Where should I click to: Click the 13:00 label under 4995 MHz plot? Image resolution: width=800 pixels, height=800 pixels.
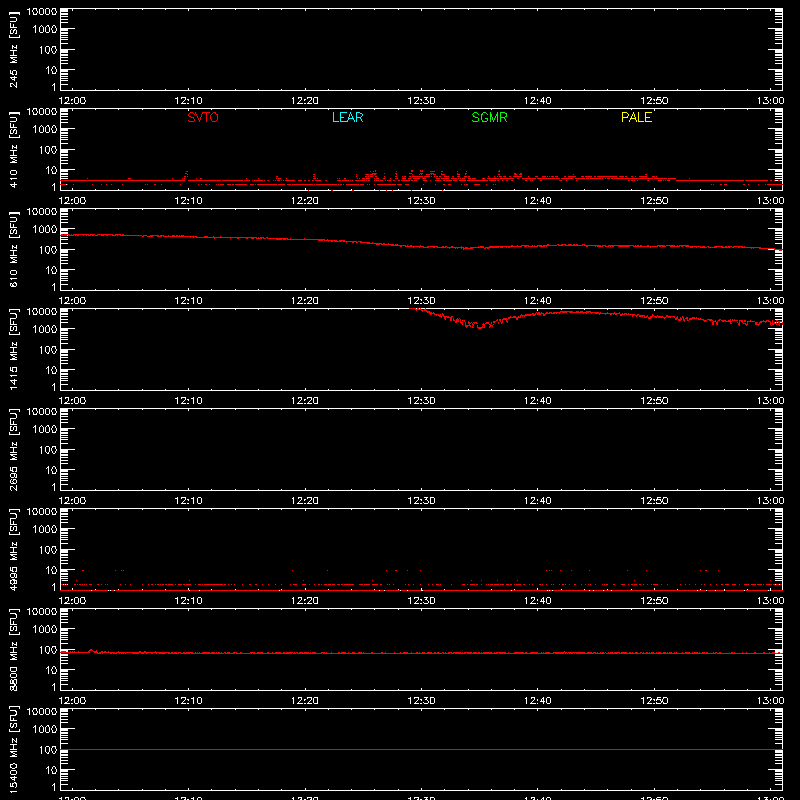[x=770, y=601]
